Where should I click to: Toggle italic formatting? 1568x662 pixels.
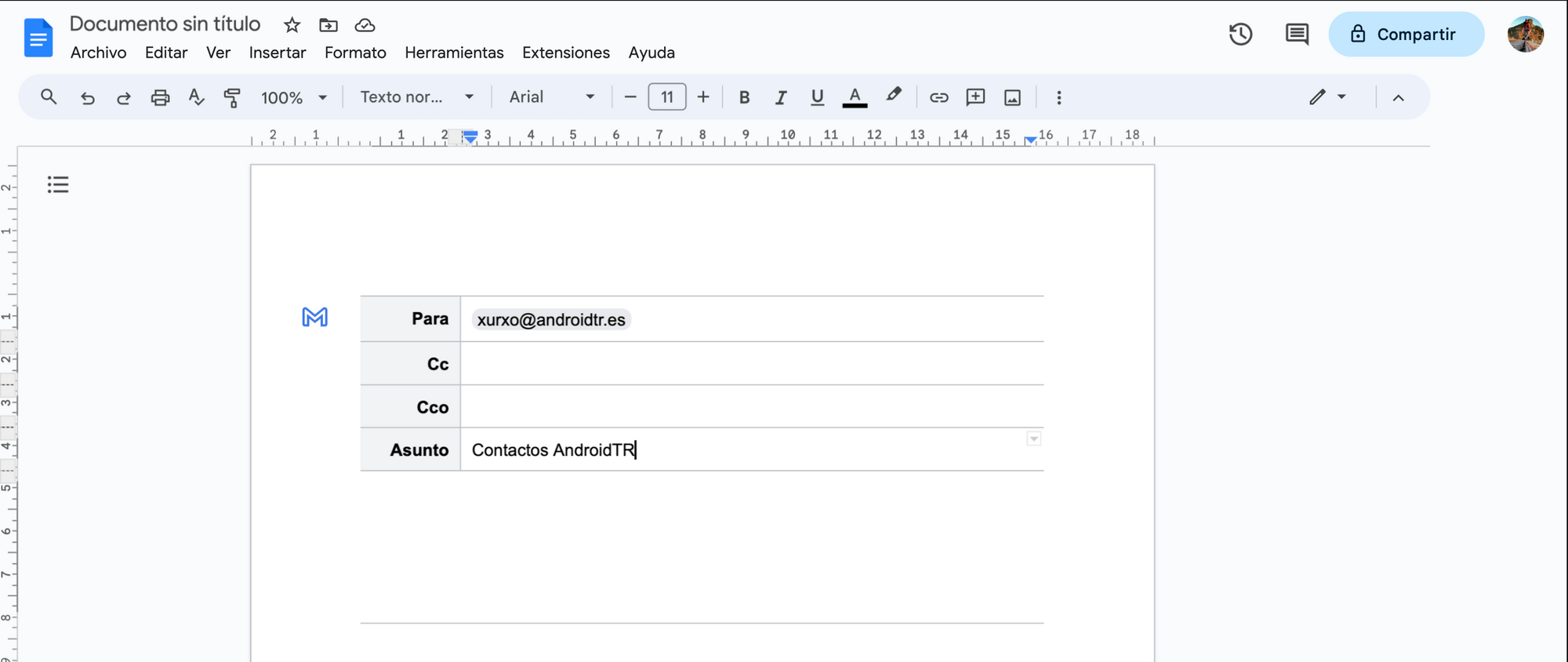tap(781, 97)
